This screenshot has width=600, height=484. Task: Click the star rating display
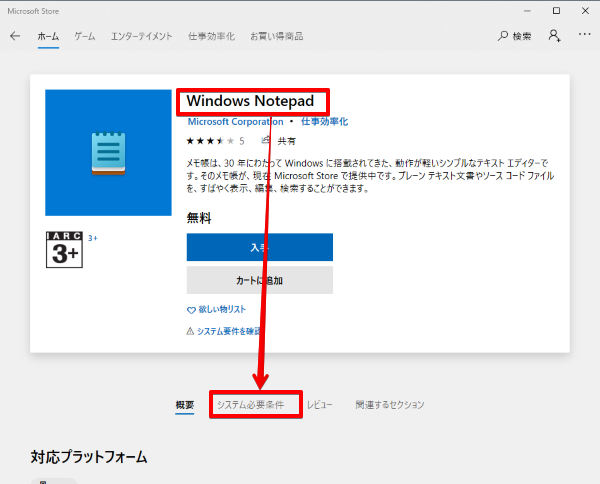click(x=210, y=141)
